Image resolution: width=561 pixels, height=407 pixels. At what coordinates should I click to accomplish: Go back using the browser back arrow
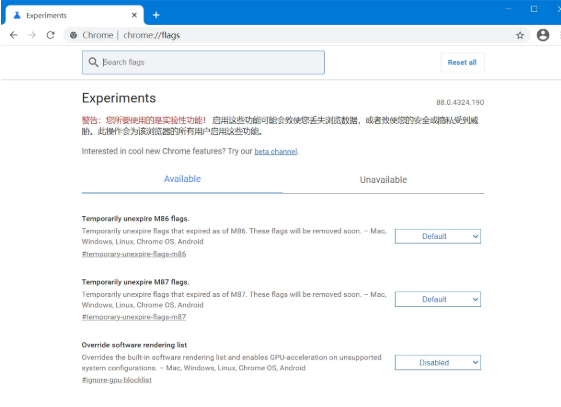point(14,35)
